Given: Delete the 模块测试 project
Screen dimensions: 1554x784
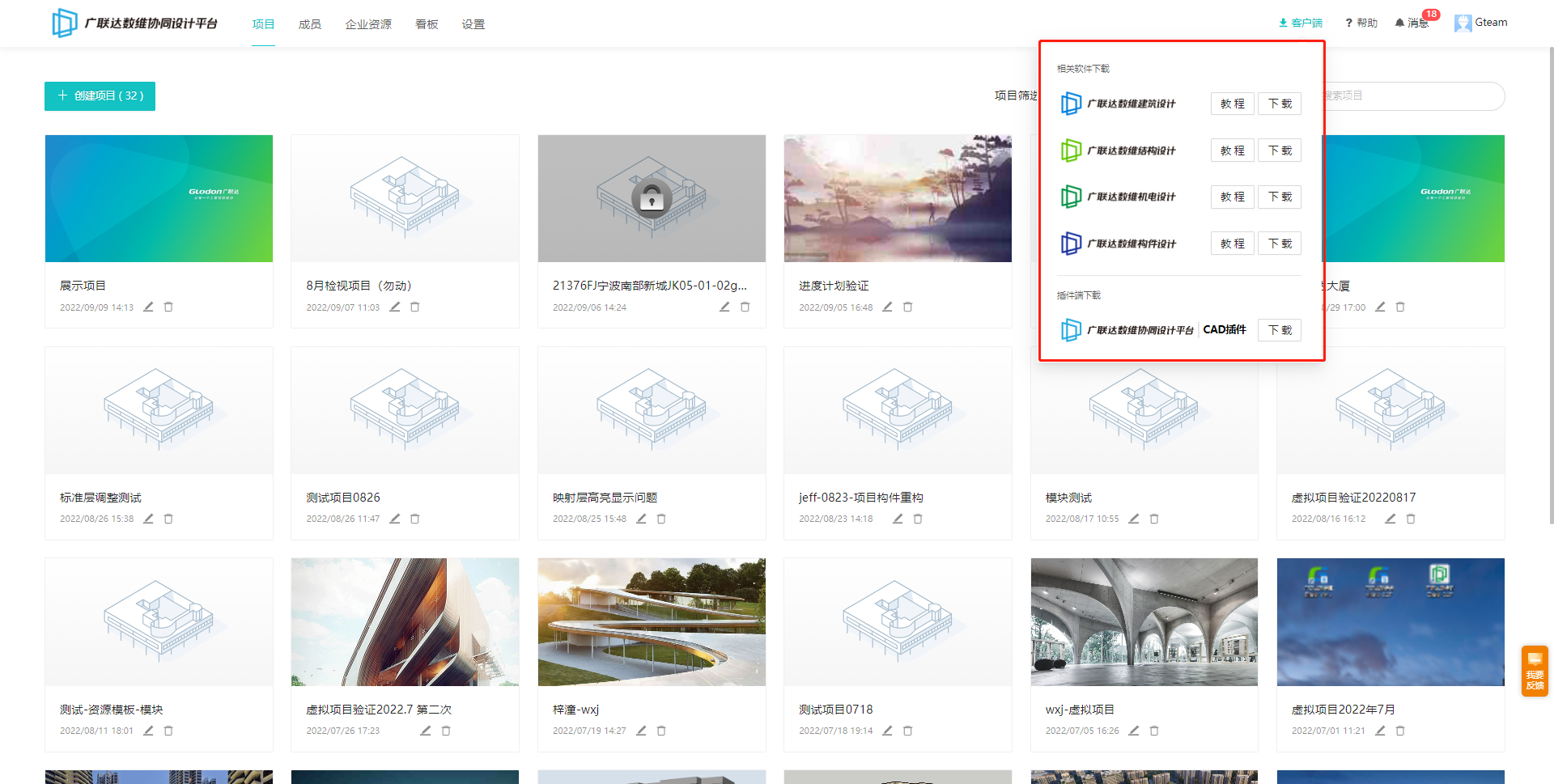Looking at the screenshot, I should point(1154,519).
